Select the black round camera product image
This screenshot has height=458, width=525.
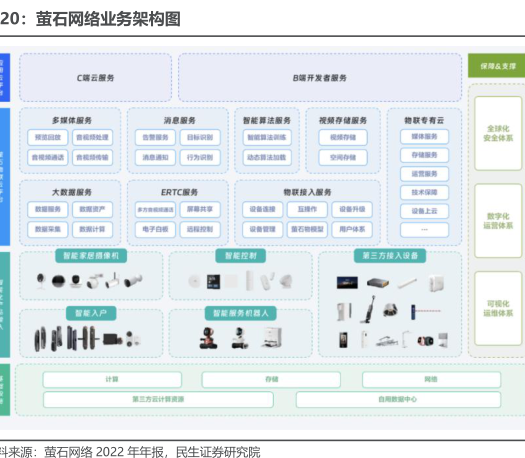click(58, 281)
